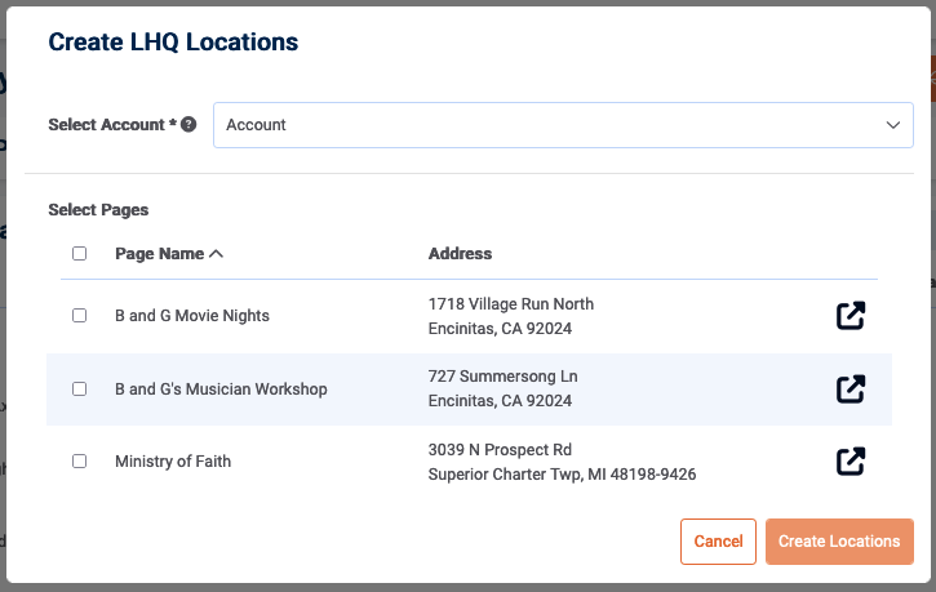The image size is (936, 592).
Task: Open external link for Ministry of Faith
Action: [850, 461]
